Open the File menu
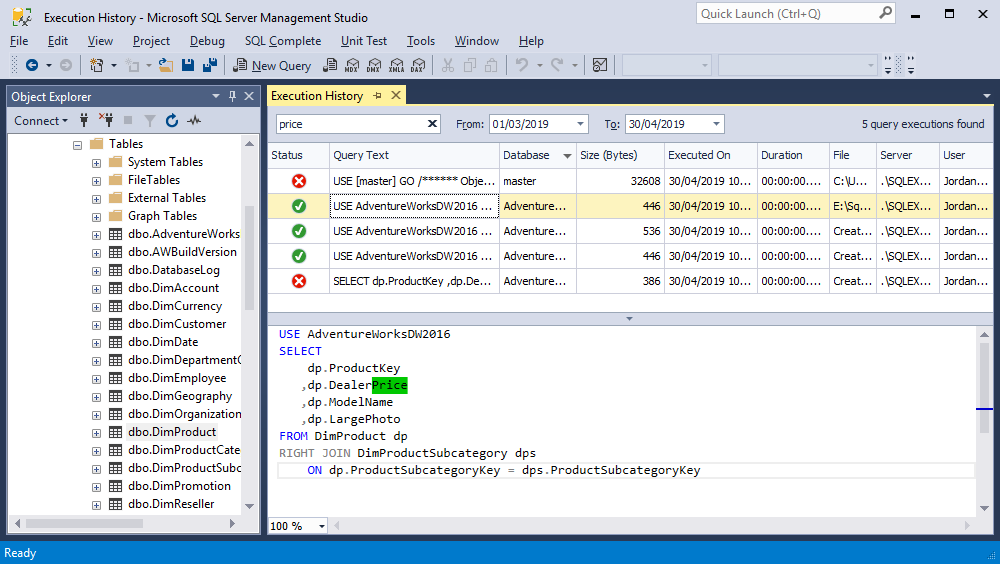This screenshot has width=1000, height=564. click(x=19, y=41)
